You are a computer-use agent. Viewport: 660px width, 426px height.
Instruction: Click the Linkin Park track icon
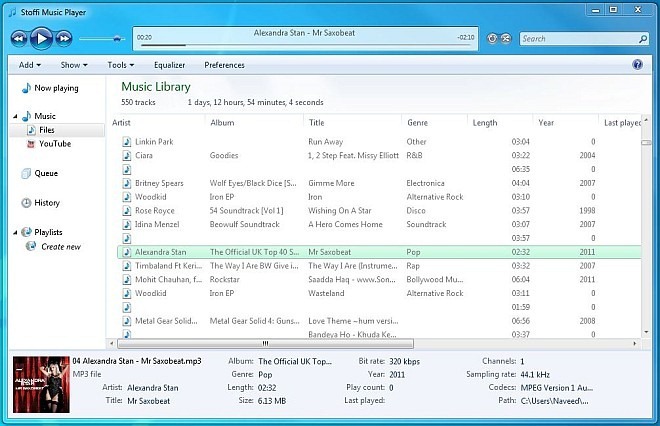tap(127, 142)
